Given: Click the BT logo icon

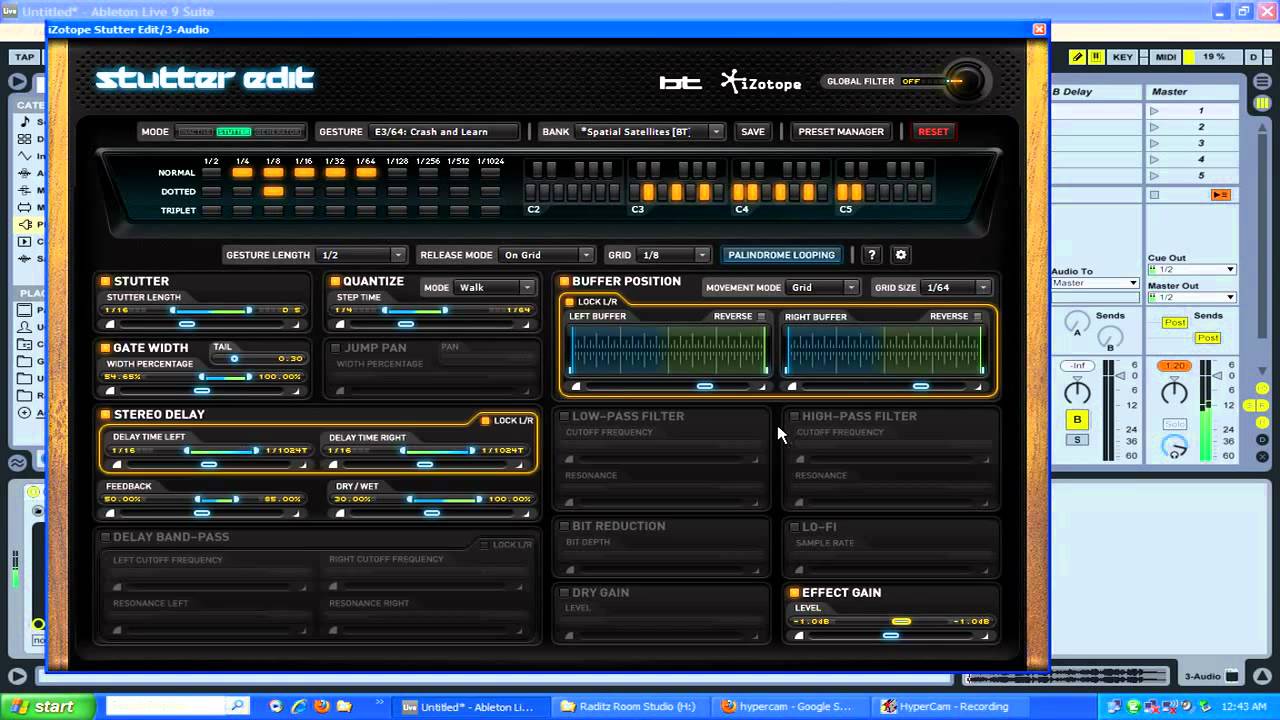Looking at the screenshot, I should pyautogui.click(x=680, y=83).
